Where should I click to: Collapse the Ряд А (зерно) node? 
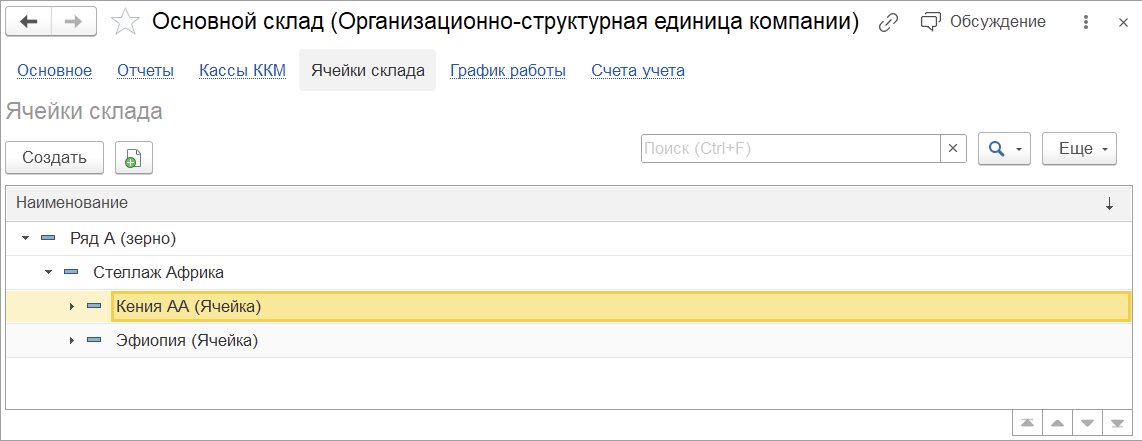click(x=25, y=239)
